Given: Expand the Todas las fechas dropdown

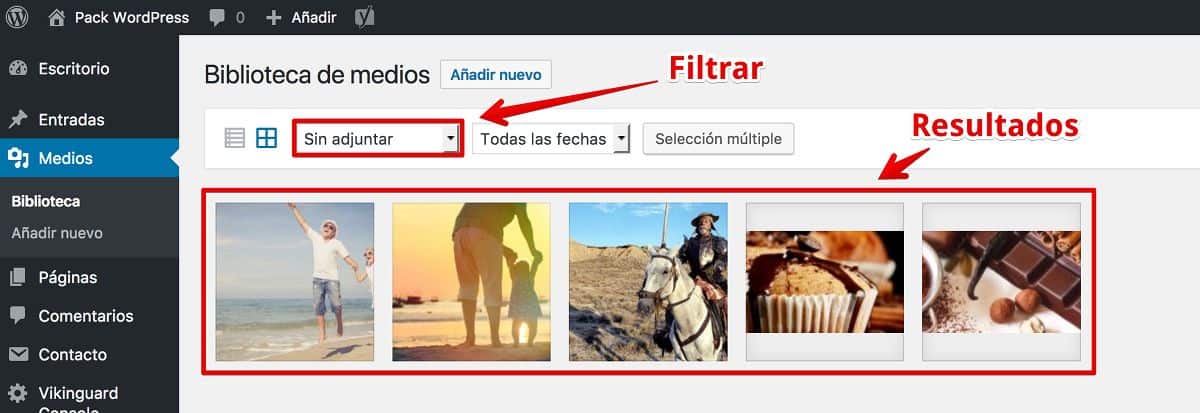Looking at the screenshot, I should (551, 139).
